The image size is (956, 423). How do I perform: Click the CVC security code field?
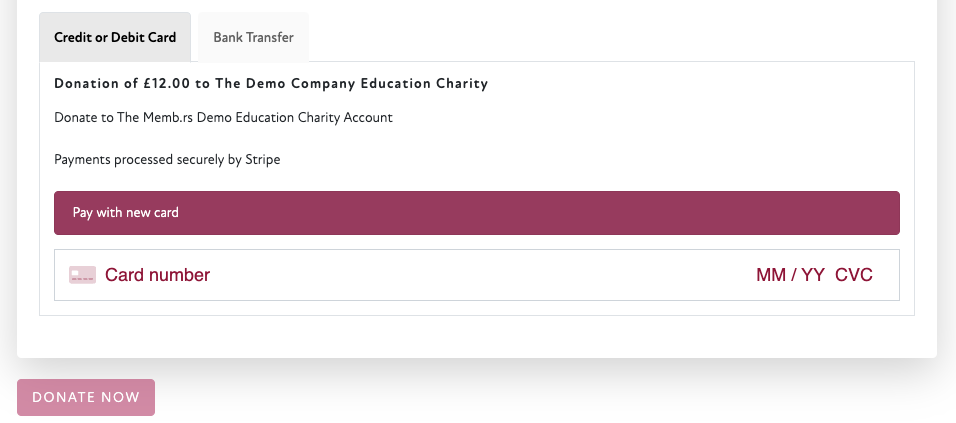[x=854, y=275]
